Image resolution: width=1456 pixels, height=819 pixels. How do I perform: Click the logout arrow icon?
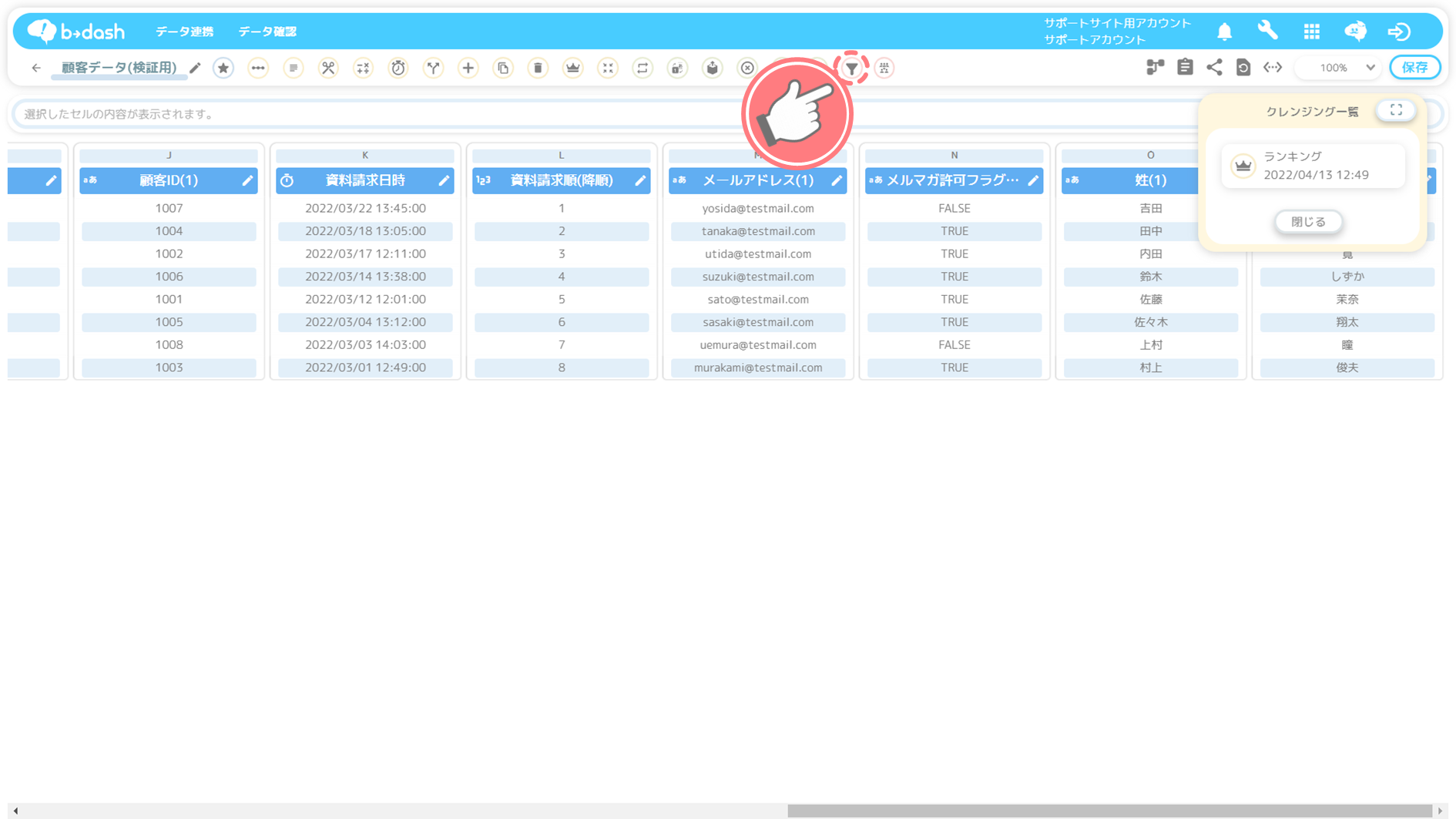click(1399, 32)
